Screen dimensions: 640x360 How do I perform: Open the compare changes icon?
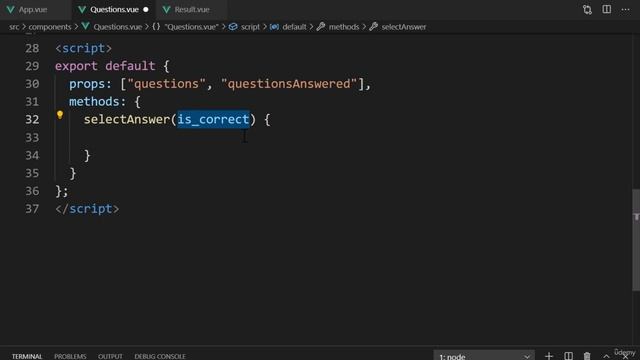click(x=587, y=9)
